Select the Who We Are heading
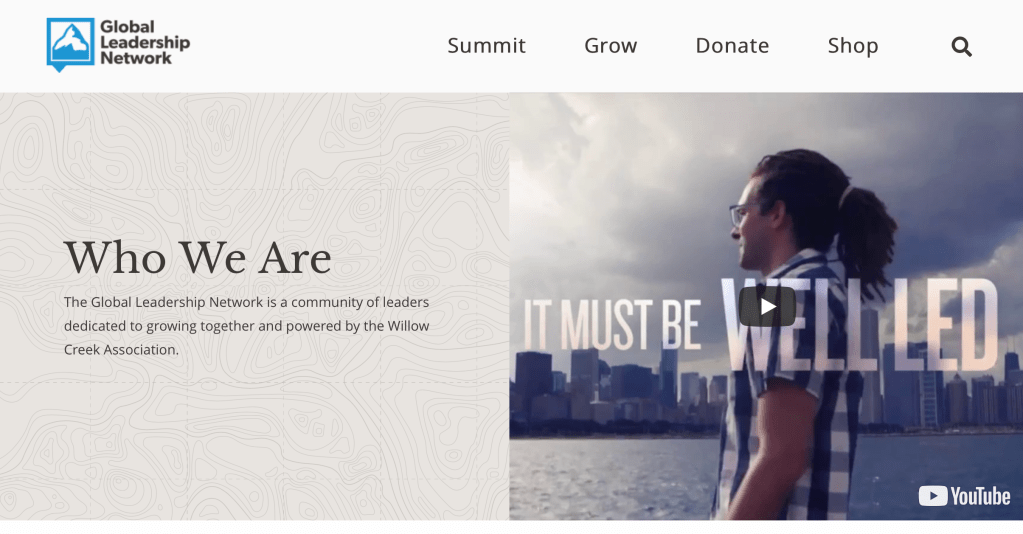 point(198,257)
